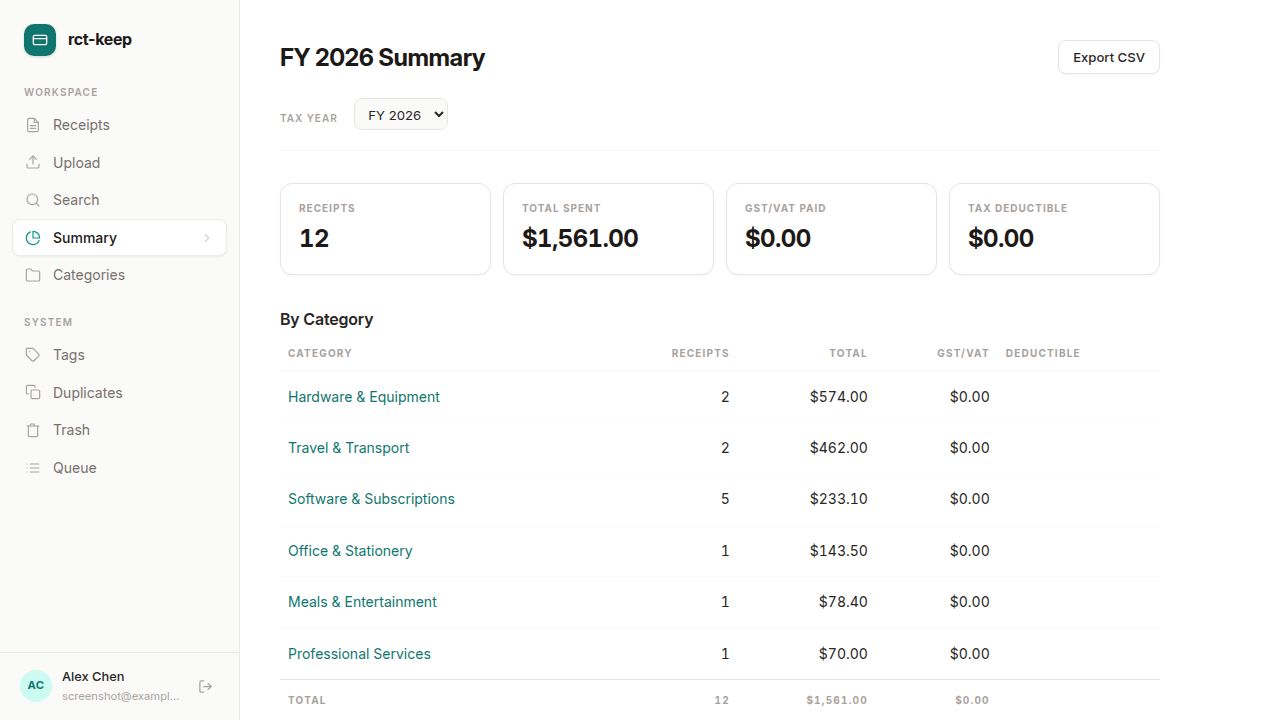
Task: Select the Summary pie-chart icon
Action: click(x=35, y=237)
